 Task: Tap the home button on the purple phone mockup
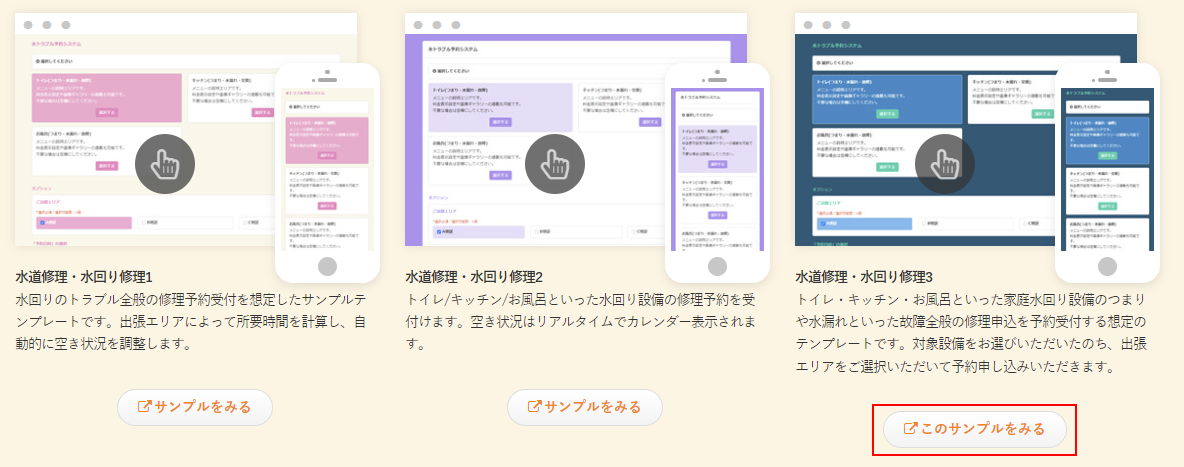point(717,266)
